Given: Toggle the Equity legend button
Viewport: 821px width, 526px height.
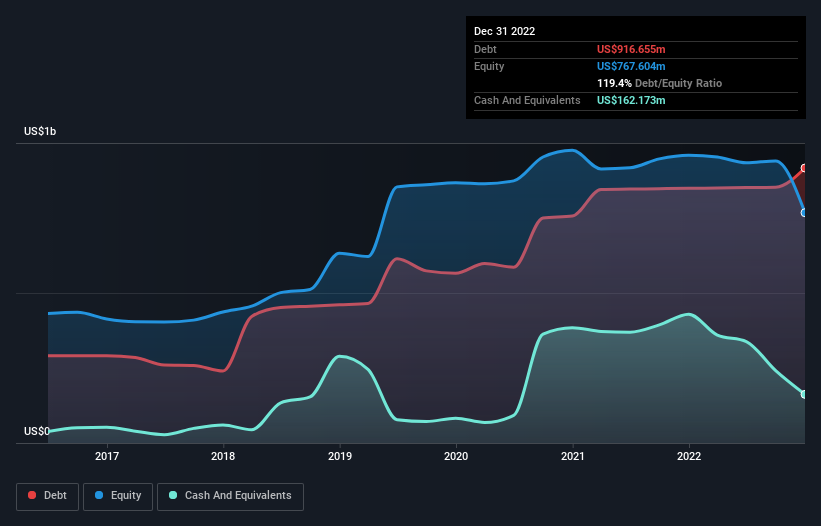Looking at the screenshot, I should pyautogui.click(x=118, y=496).
